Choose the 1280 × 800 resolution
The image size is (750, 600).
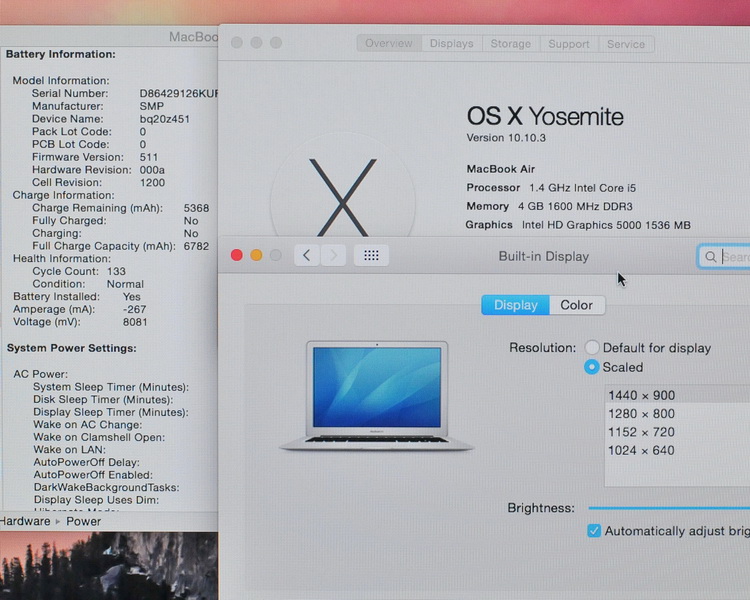[x=677, y=413]
